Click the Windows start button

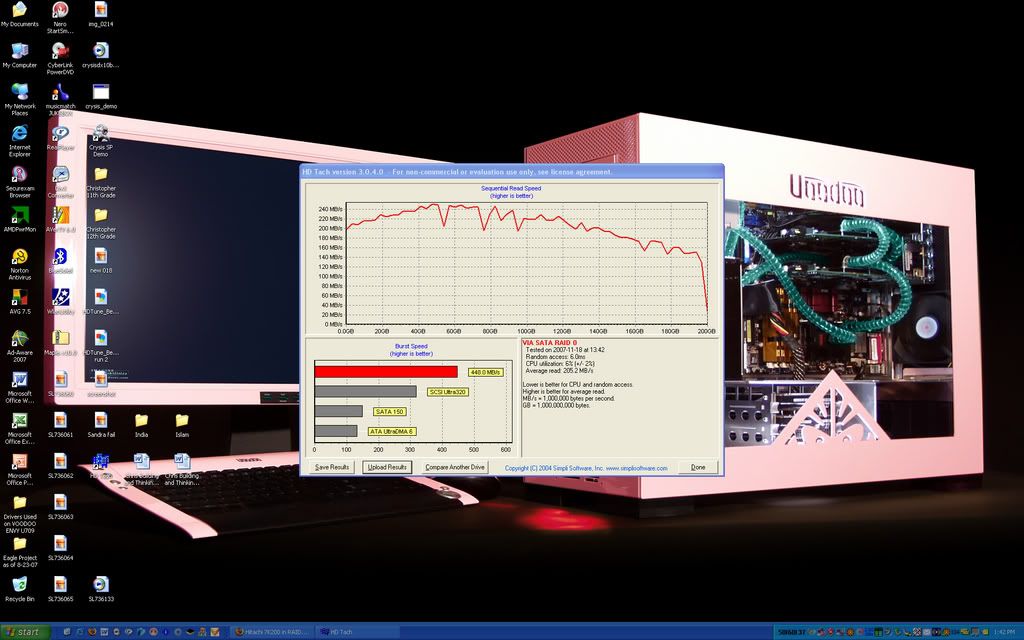tap(25, 632)
